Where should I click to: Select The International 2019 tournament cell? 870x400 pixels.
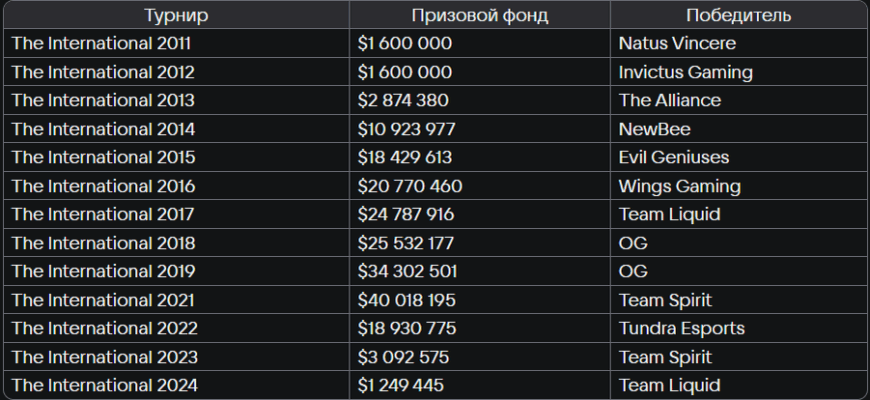(101, 272)
